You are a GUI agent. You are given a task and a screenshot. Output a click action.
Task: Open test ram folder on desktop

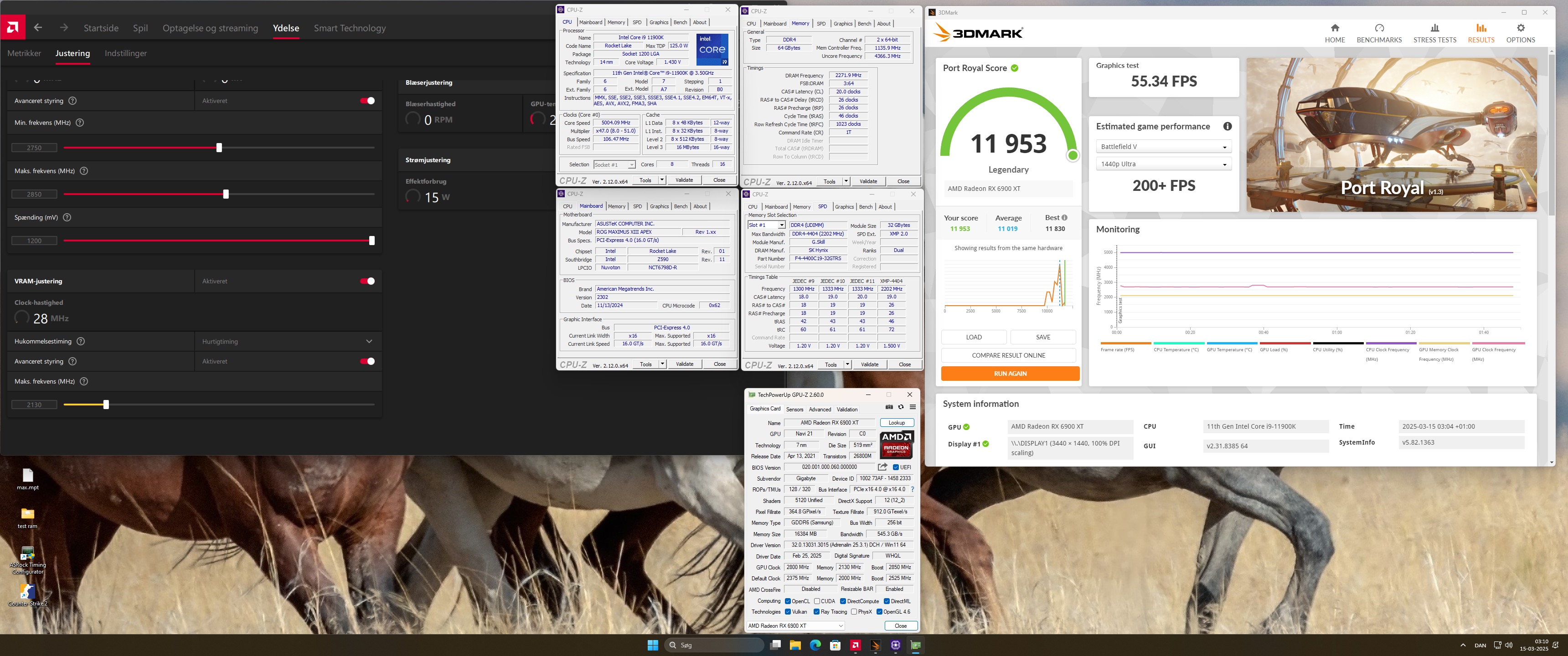pos(27,518)
